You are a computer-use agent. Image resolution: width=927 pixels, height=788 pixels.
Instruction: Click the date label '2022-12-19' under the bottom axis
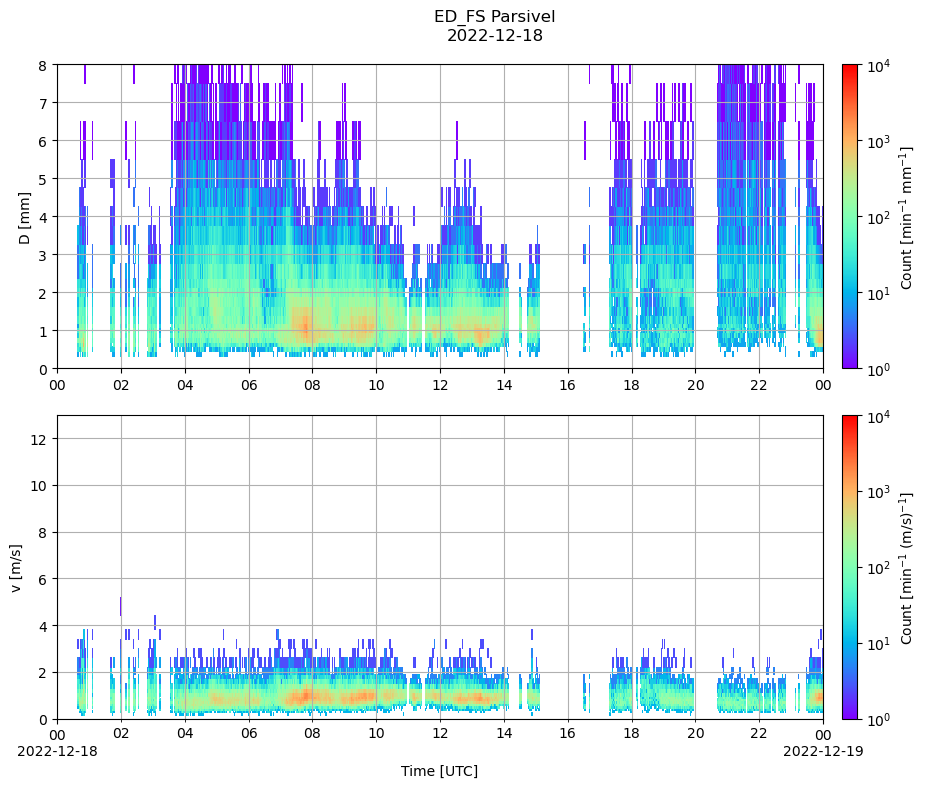(822, 751)
